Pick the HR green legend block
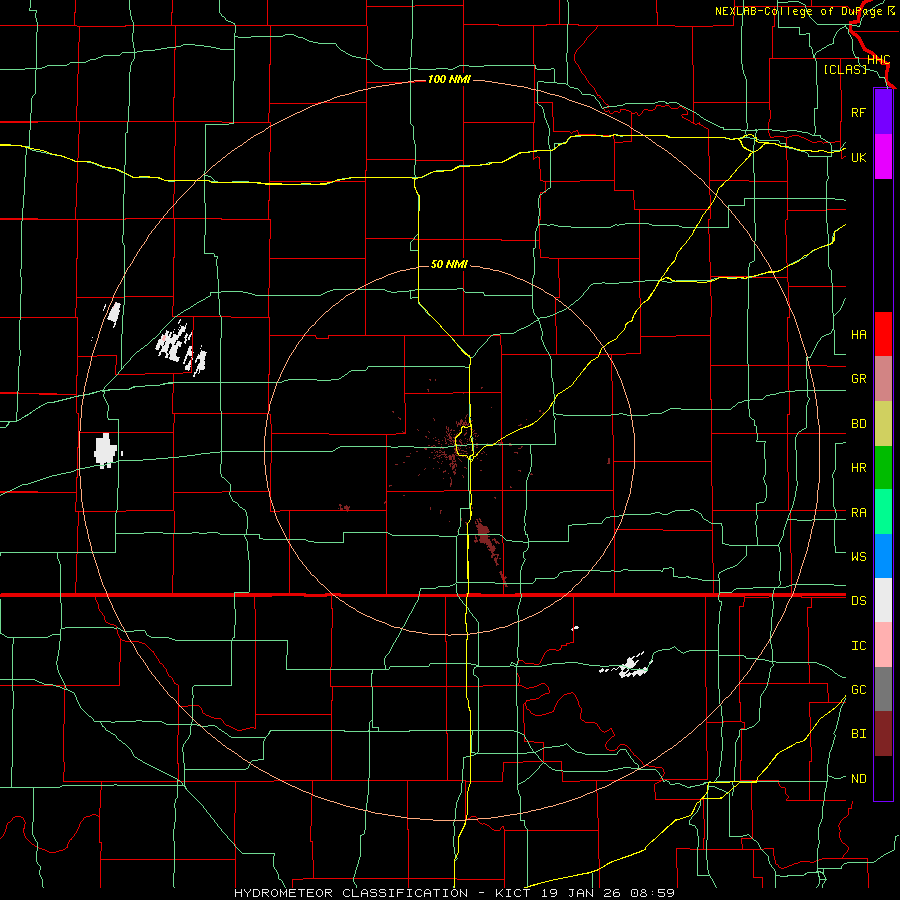This screenshot has width=900, height=900. [883, 468]
